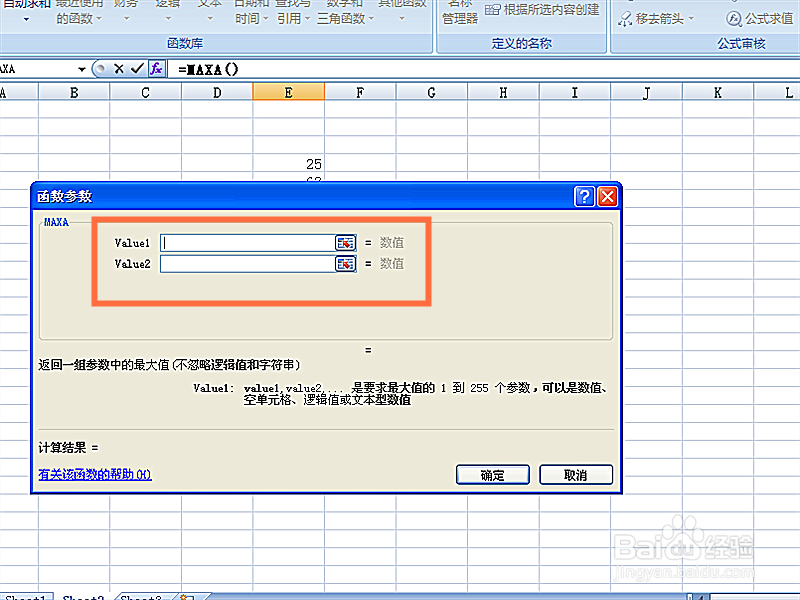Click 取消 button in dialog
Viewport: 800px width, 600px height.
click(576, 475)
